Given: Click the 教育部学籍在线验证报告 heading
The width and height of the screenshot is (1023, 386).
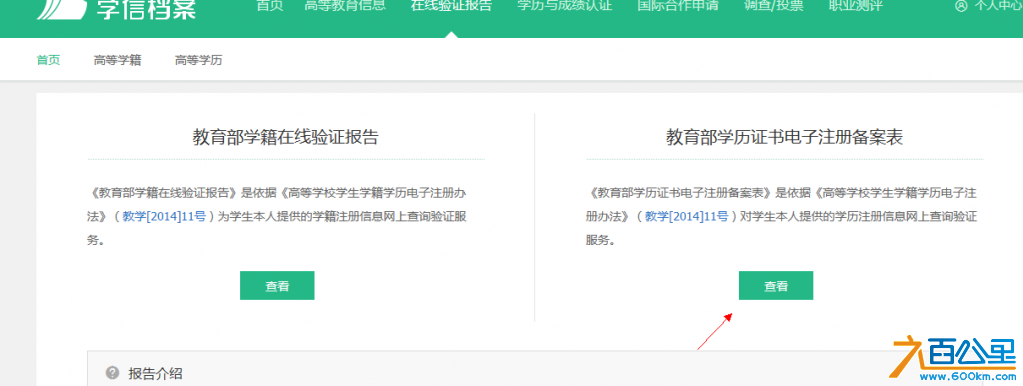Looking at the screenshot, I should click(x=285, y=137).
